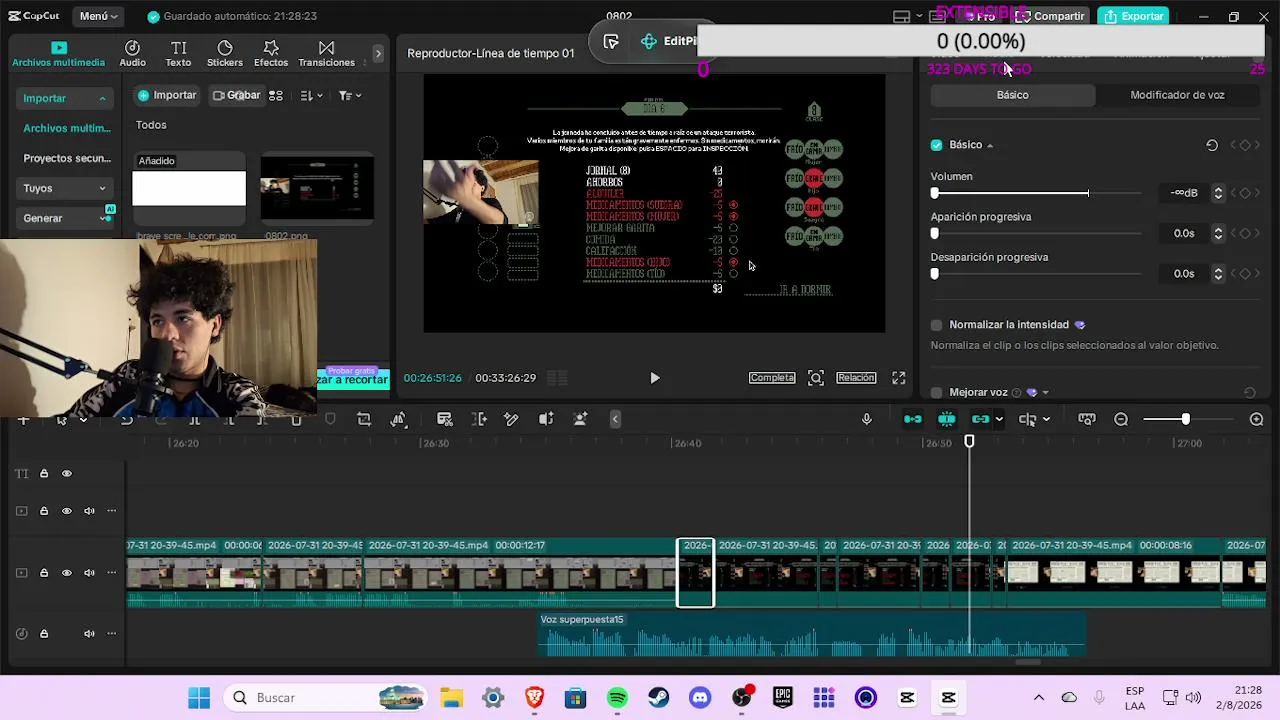Select the Voz superpuesta15 audio clip
The image size is (1280, 720).
click(x=812, y=634)
